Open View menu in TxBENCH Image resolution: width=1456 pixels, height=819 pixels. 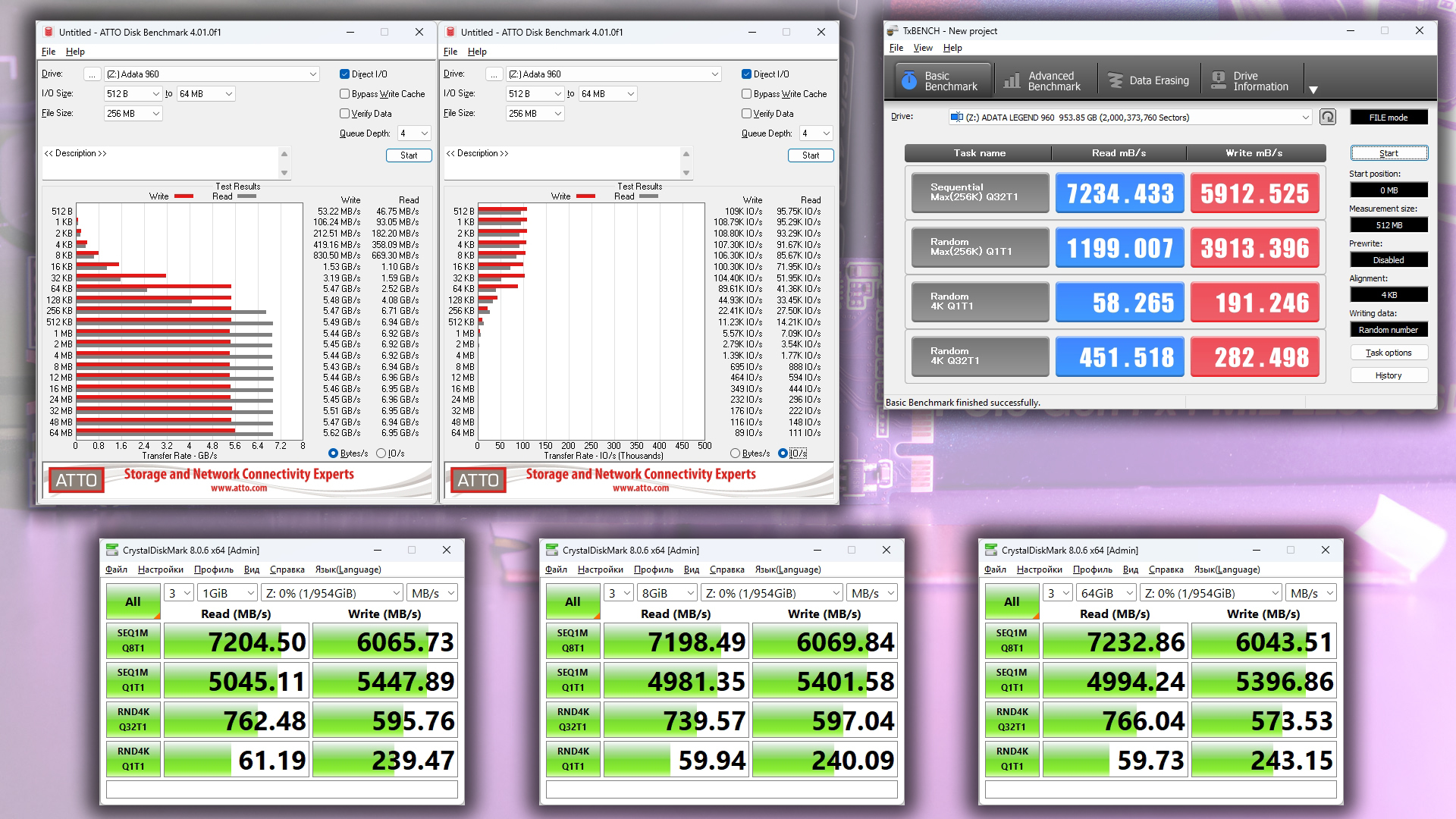tap(922, 48)
